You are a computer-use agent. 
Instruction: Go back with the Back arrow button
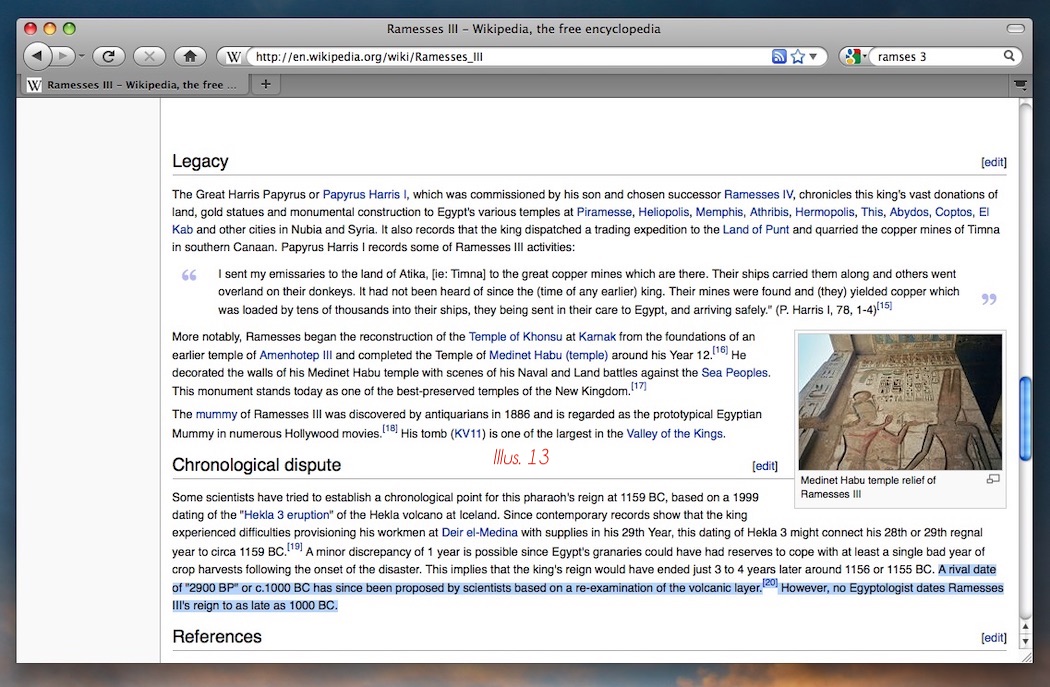[x=38, y=56]
